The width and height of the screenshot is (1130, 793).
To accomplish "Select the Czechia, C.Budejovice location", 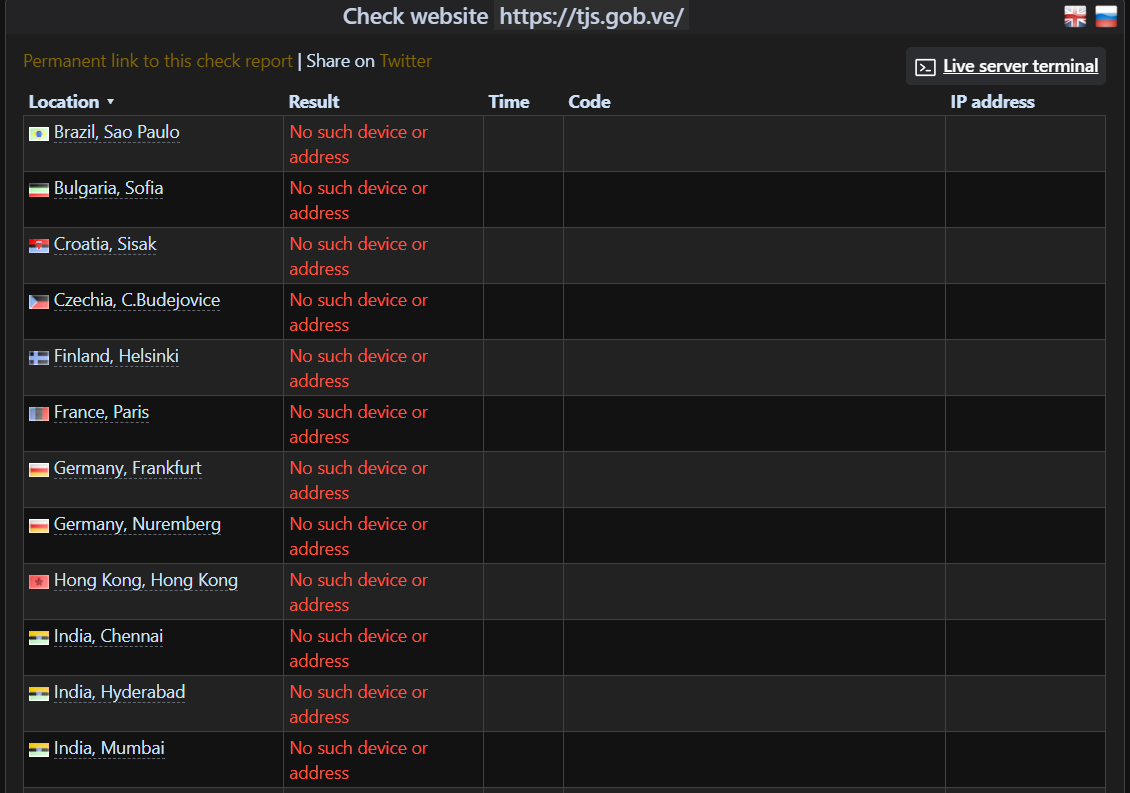I will pos(137,301).
